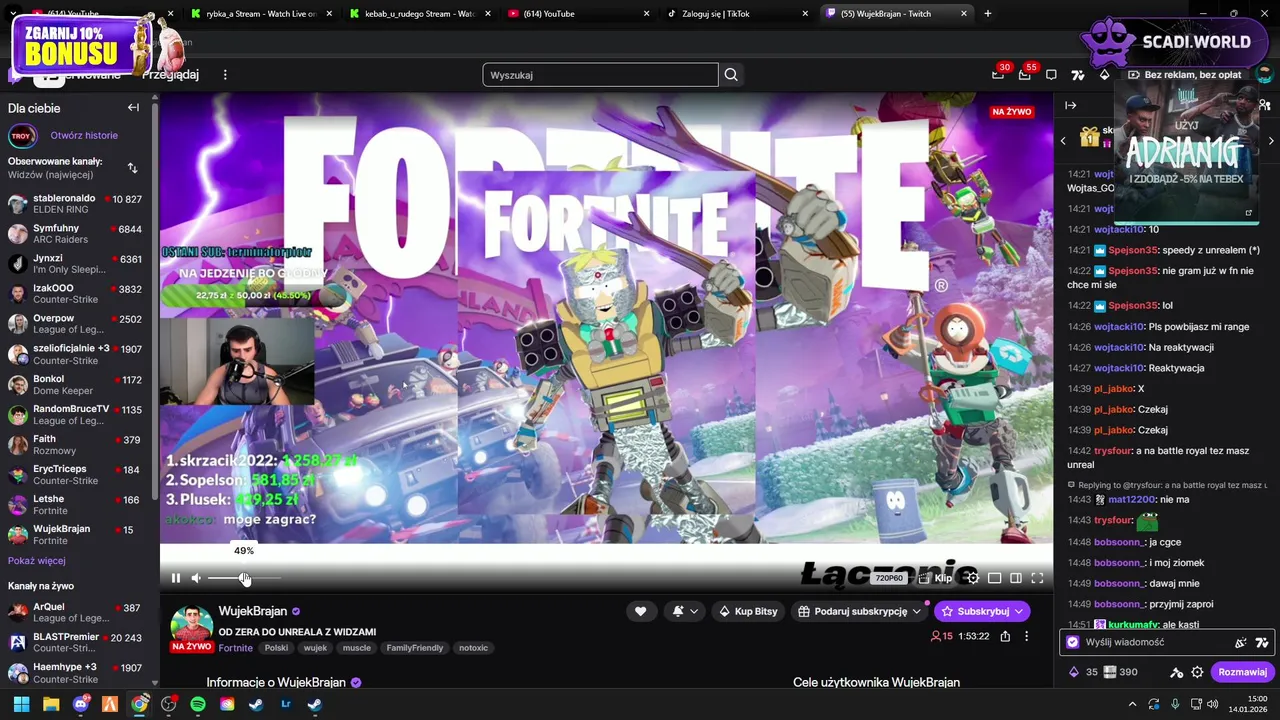Open Otwórz historie stories link
Screen dimensions: 1280x720
(x=84, y=135)
